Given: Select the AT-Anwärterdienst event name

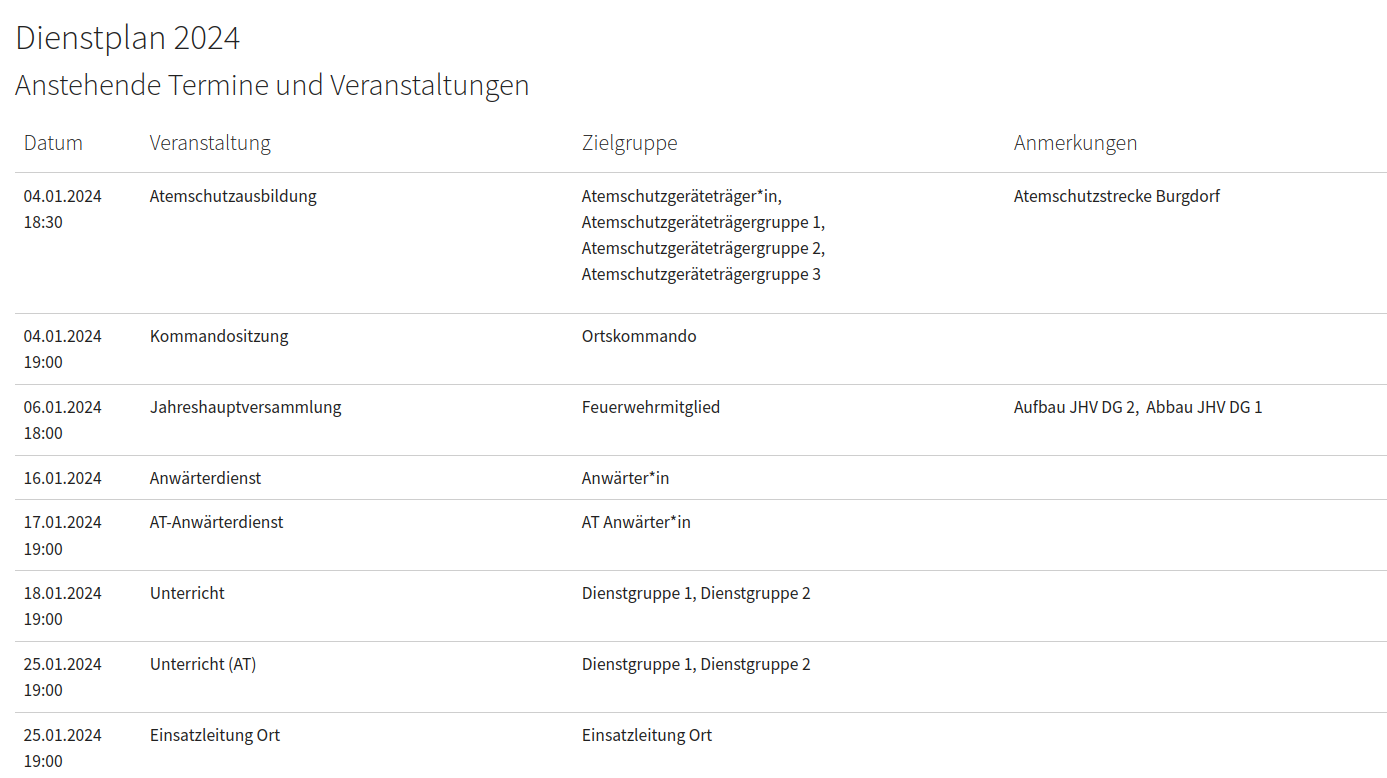Looking at the screenshot, I should click(x=216, y=522).
